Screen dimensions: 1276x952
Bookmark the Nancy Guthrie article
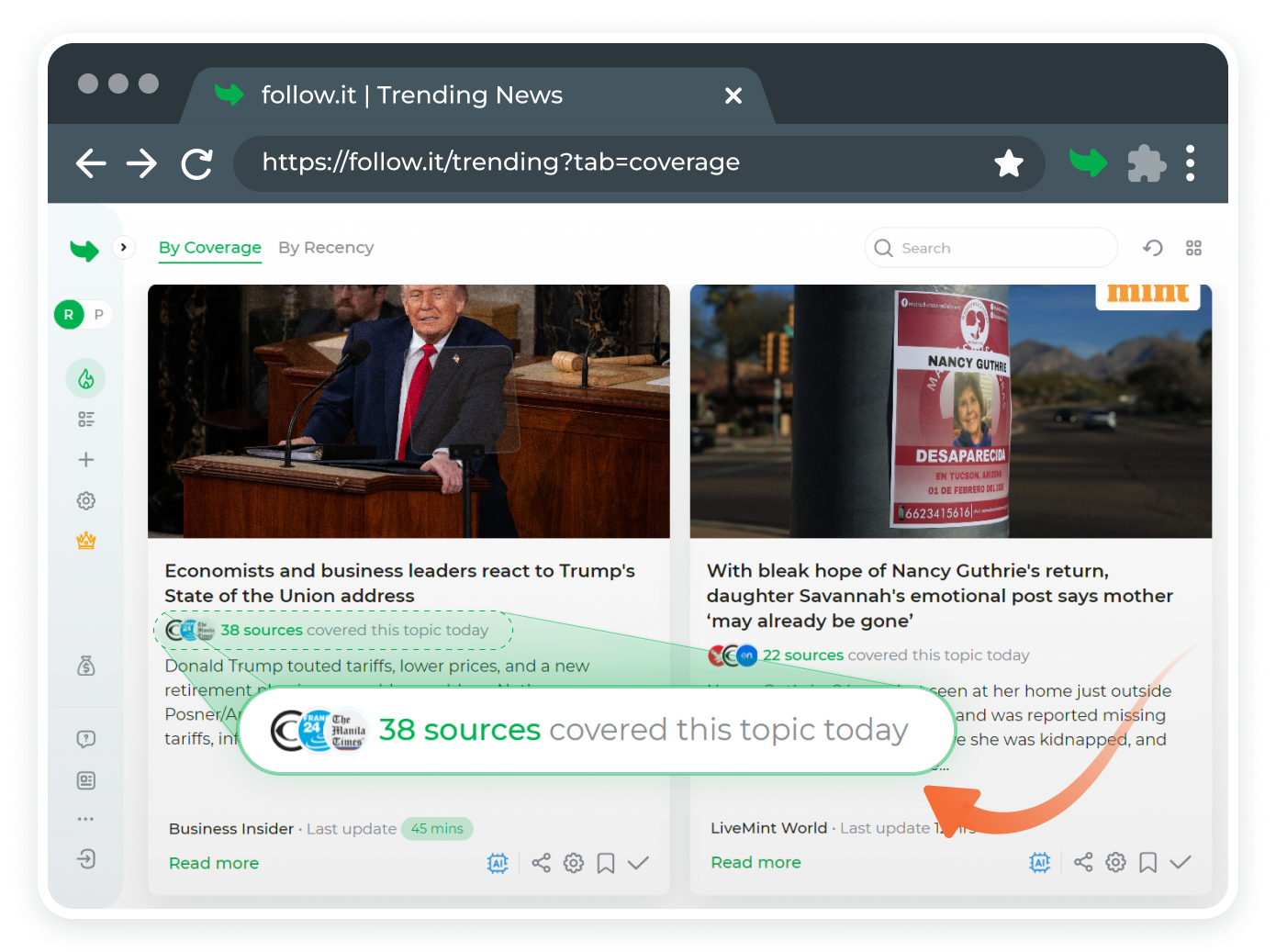coord(1147,862)
